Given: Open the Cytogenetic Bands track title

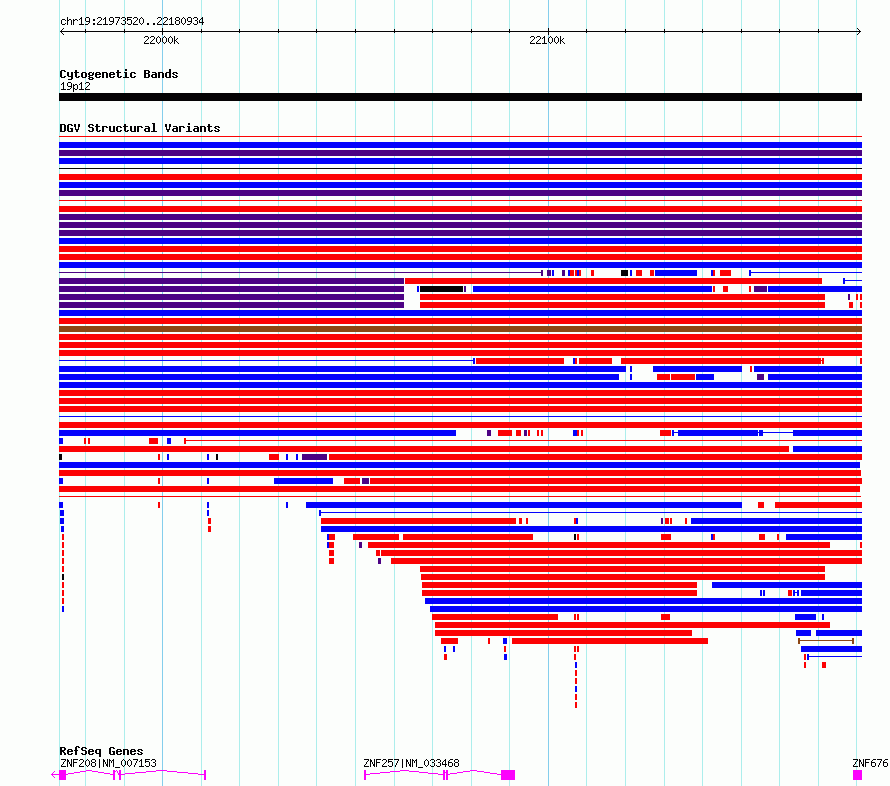Looking at the screenshot, I should click(x=119, y=74).
